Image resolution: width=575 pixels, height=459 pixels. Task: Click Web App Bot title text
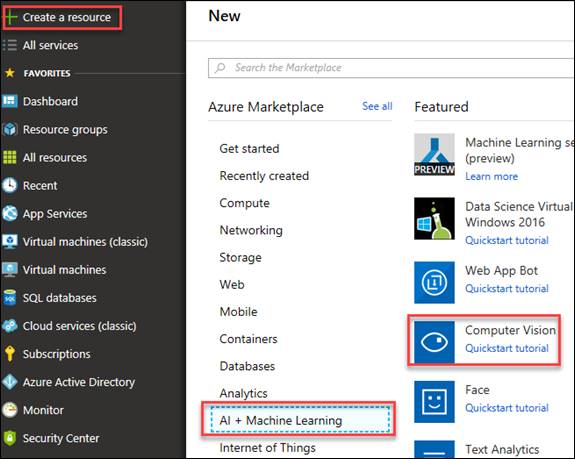tap(501, 271)
